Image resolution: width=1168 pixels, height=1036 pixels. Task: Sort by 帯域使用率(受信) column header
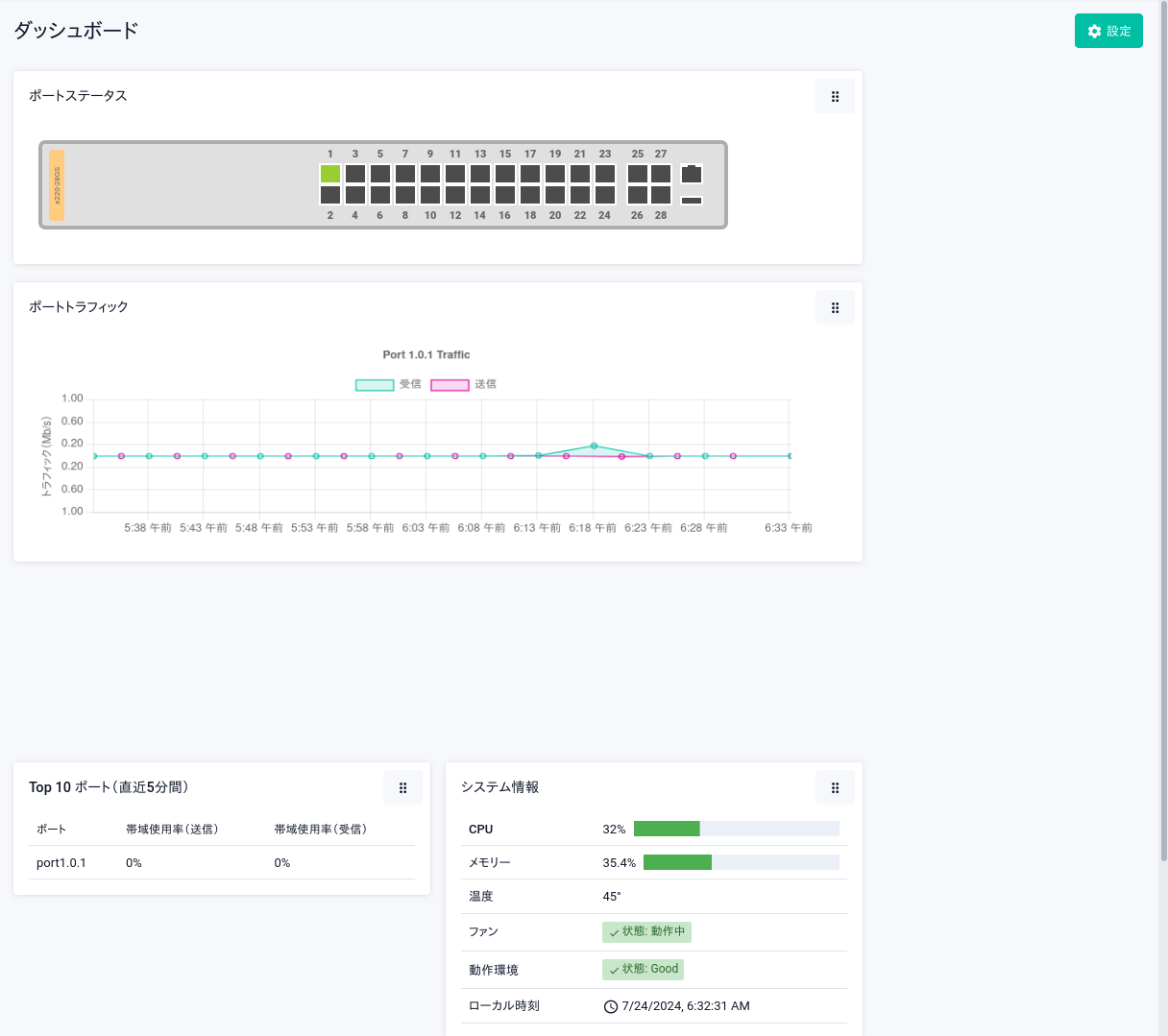click(321, 830)
